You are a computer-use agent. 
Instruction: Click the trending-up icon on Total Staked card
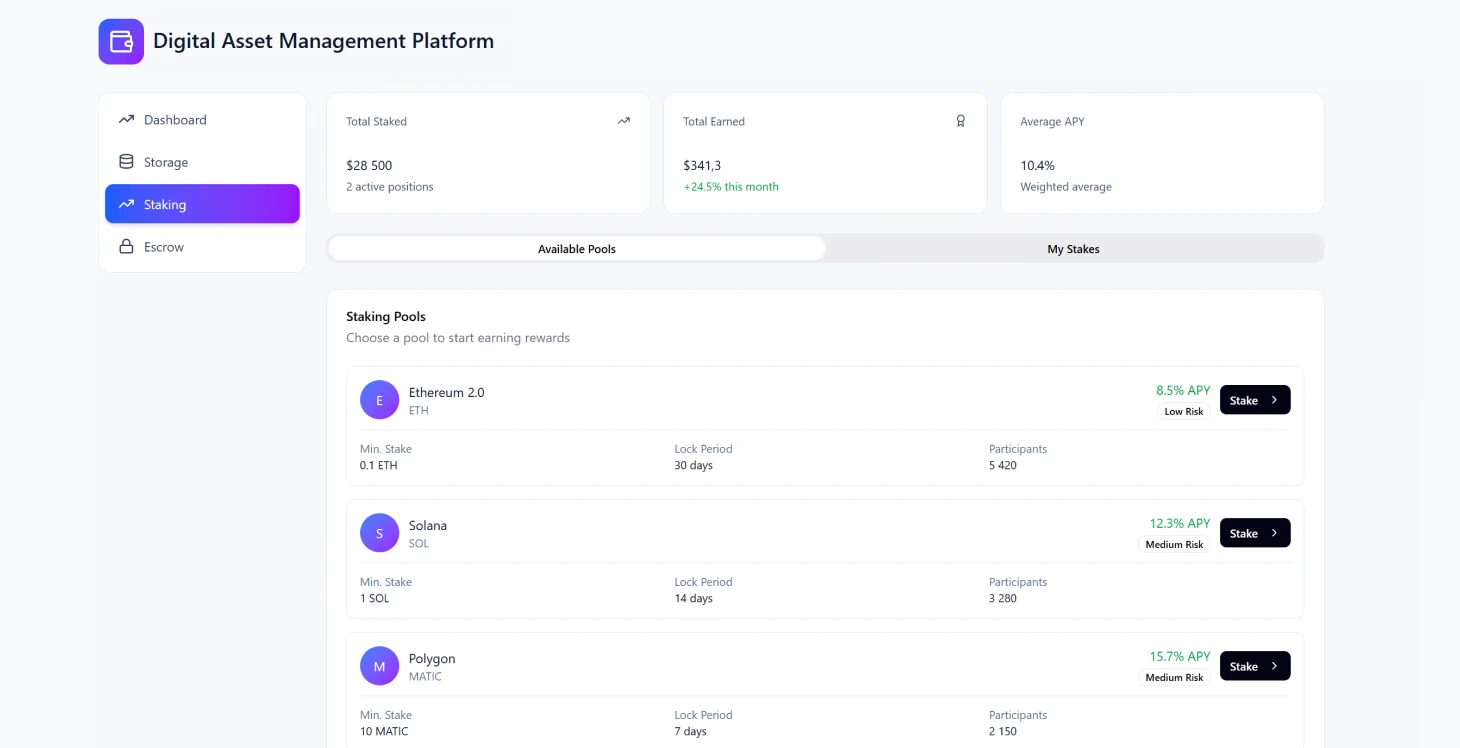[623, 120]
